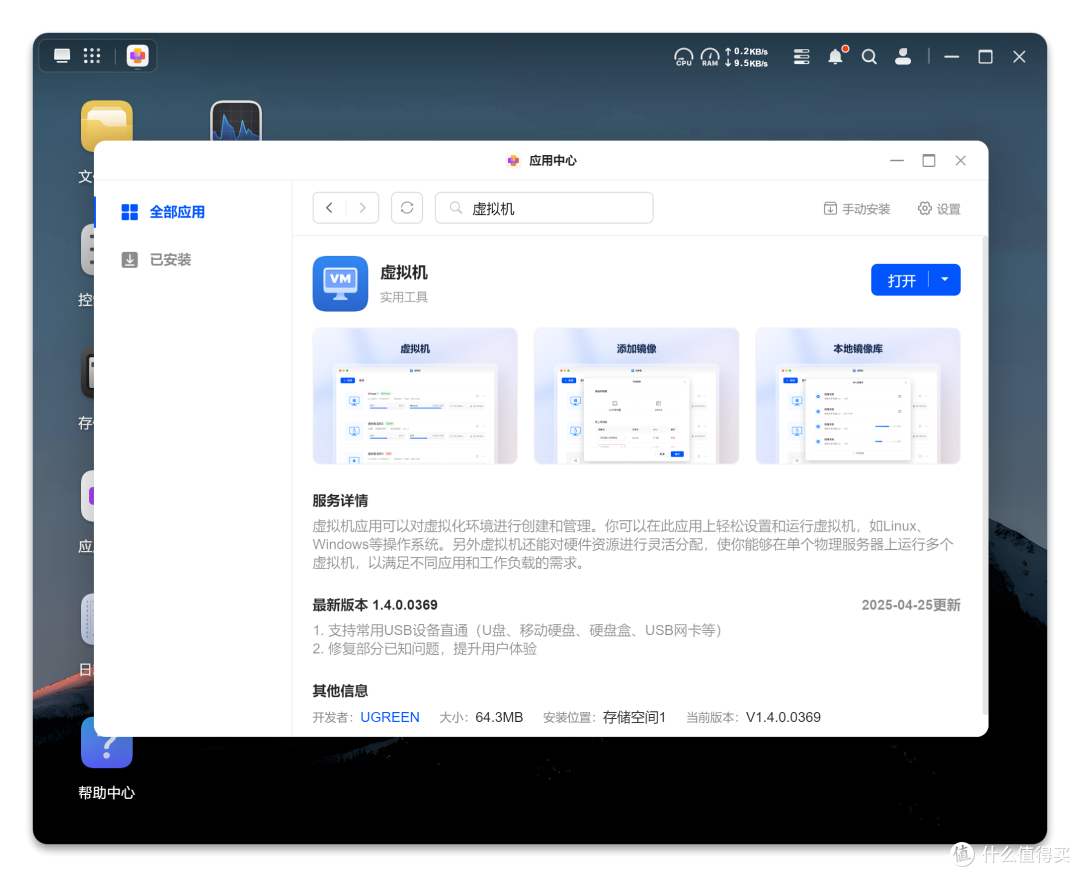Click the system search magnifier icon
Viewport: 1080px width, 877px height.
(x=869, y=56)
